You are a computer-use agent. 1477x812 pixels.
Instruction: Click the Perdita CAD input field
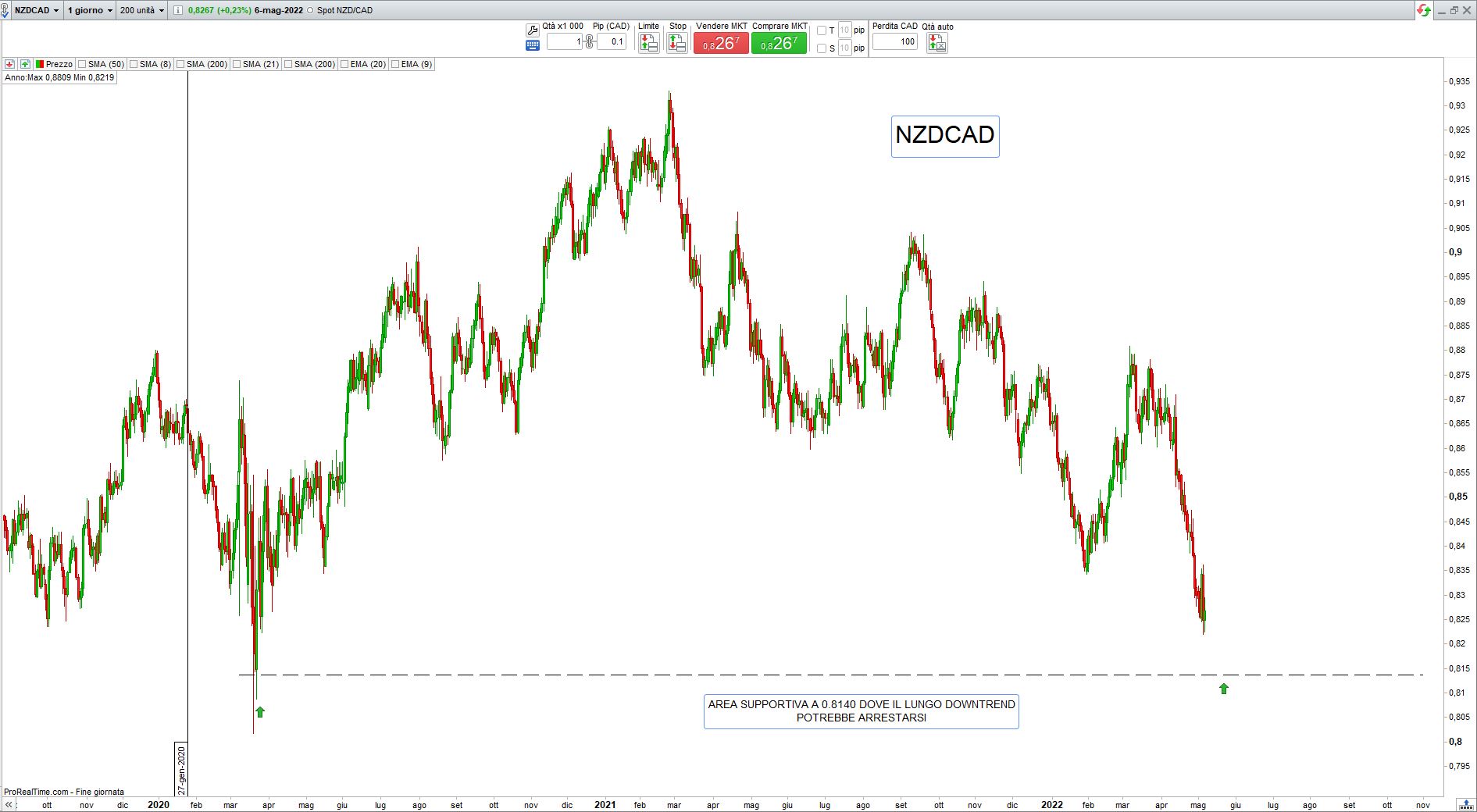click(x=894, y=41)
